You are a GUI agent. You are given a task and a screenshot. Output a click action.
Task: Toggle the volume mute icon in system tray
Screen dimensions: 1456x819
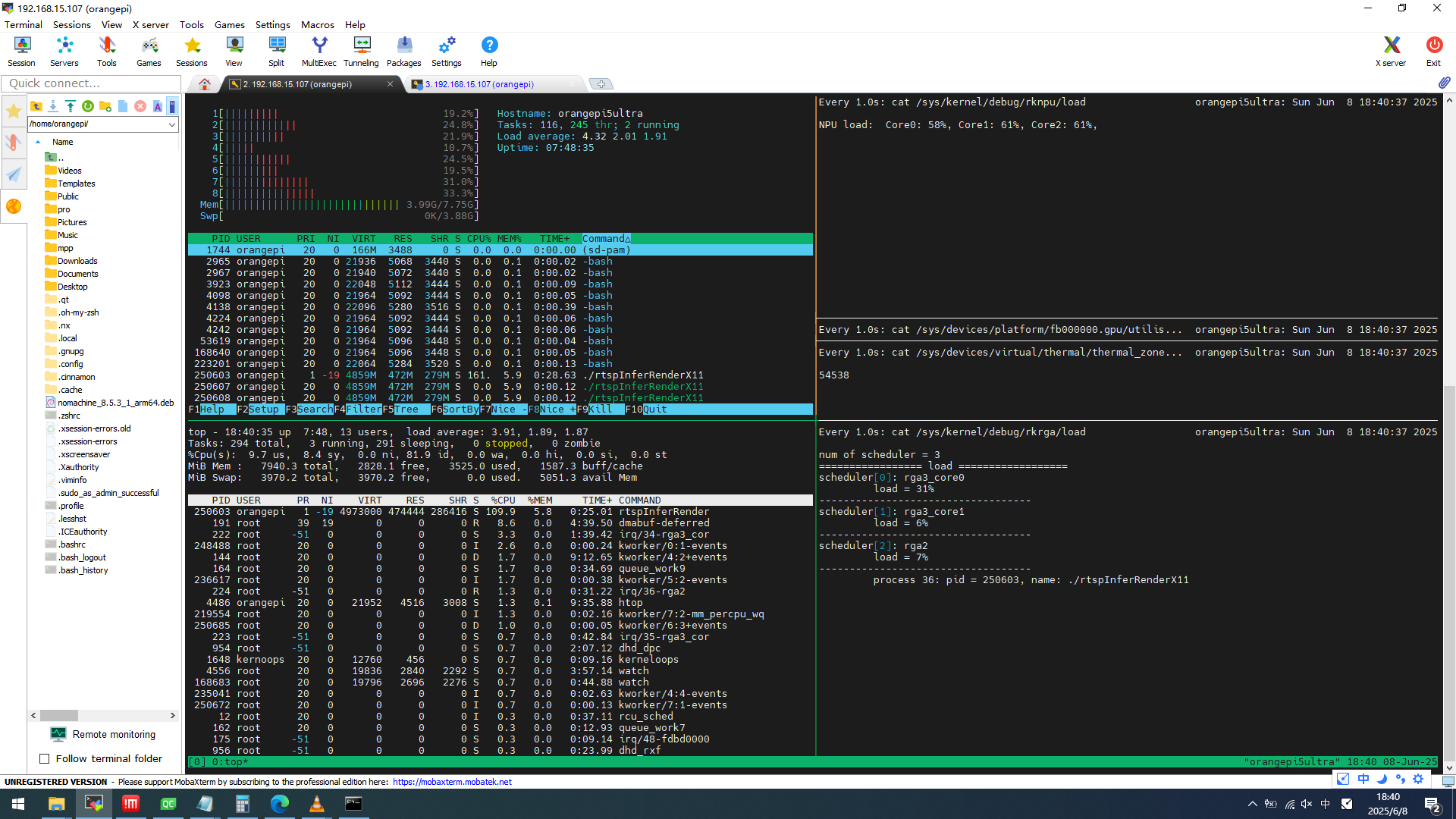(1307, 804)
